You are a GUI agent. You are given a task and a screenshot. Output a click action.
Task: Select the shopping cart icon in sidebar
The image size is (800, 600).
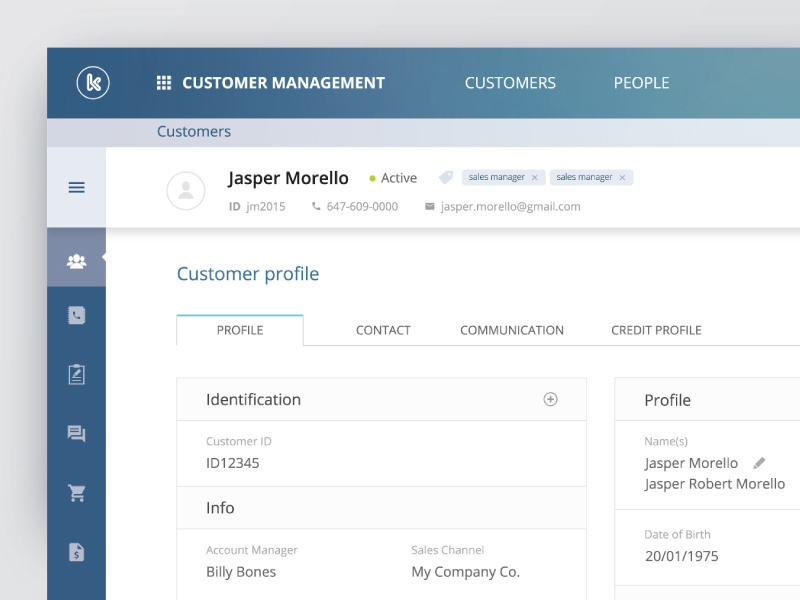[76, 492]
